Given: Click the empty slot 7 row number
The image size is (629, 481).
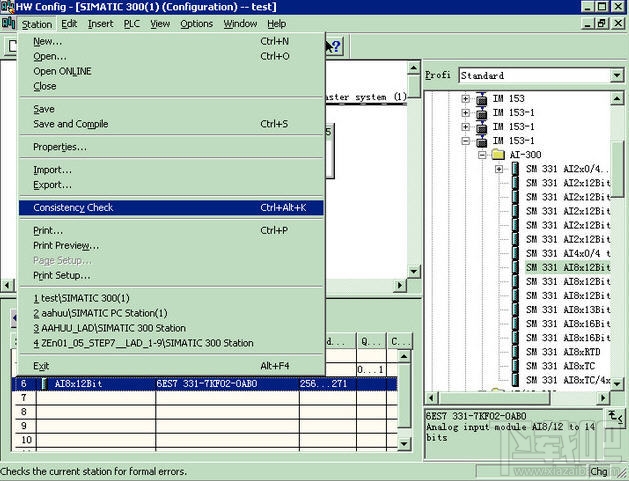Looking at the screenshot, I should [x=24, y=398].
